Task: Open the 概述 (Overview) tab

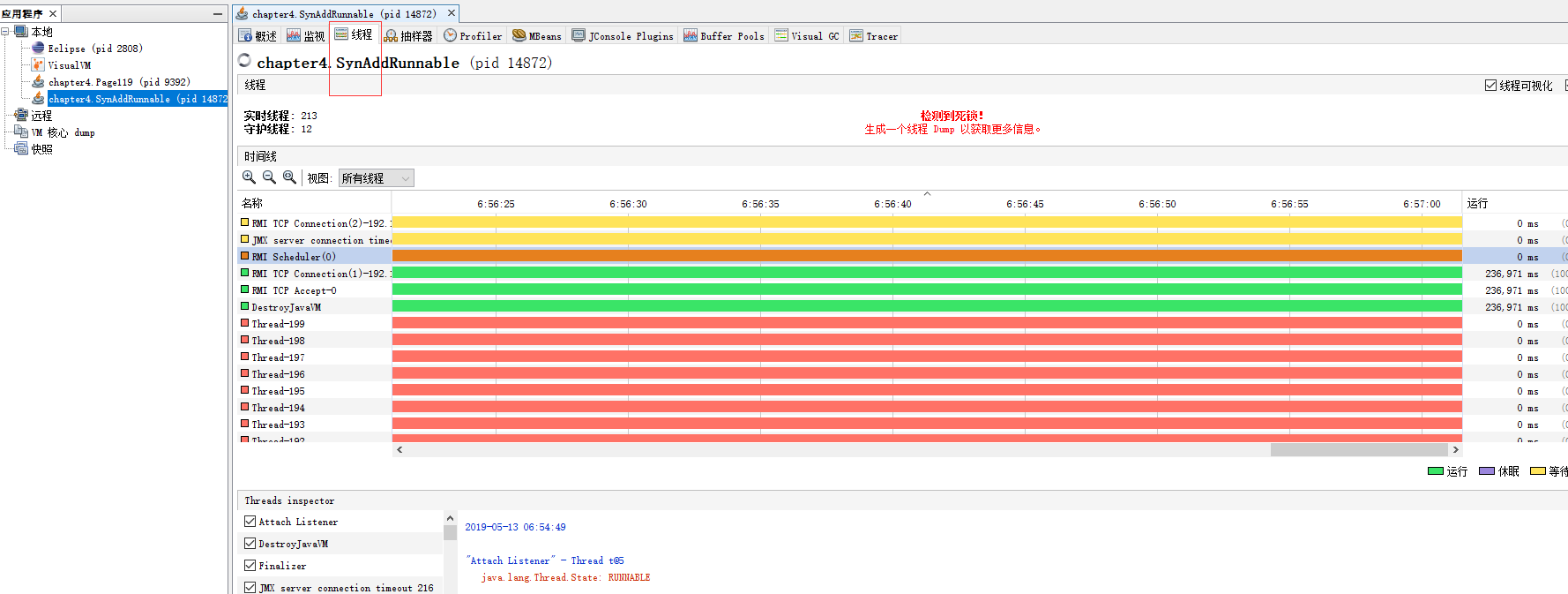Action: click(x=258, y=36)
